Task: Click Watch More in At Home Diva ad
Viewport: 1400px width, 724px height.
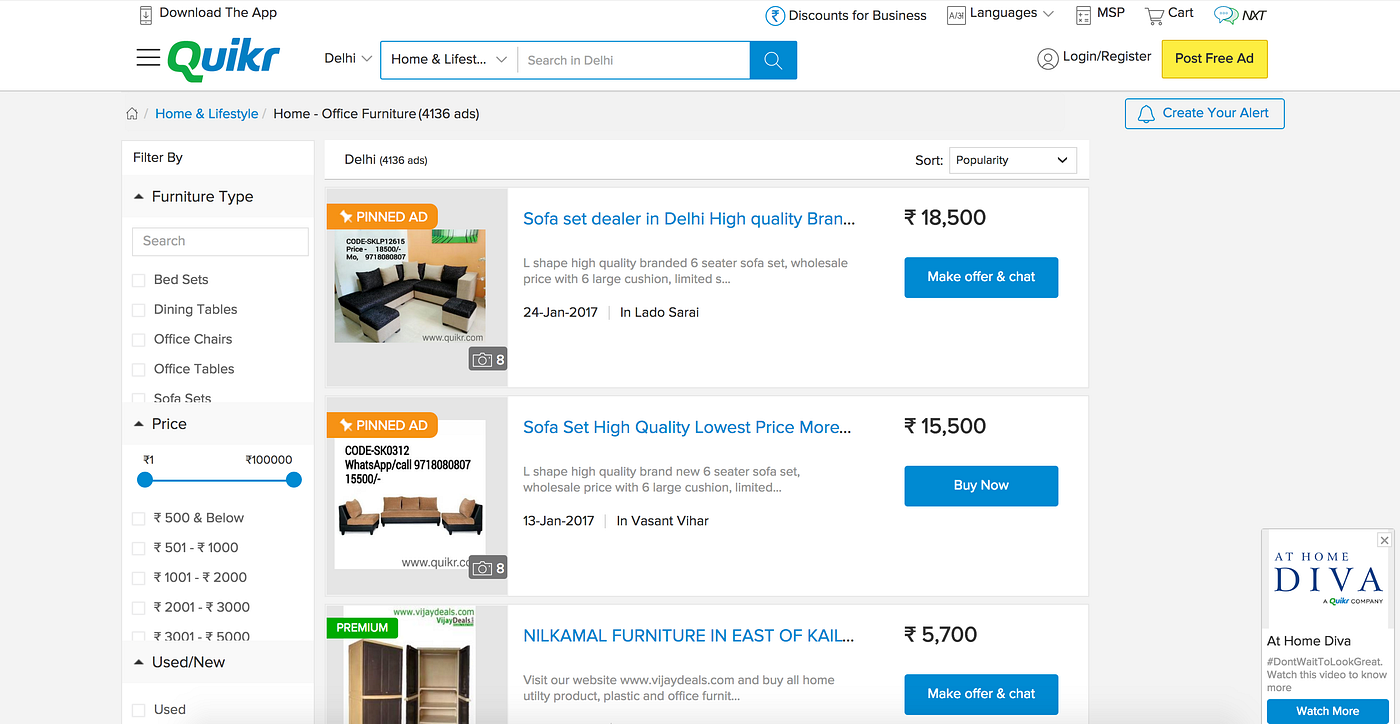Action: coord(1327,711)
